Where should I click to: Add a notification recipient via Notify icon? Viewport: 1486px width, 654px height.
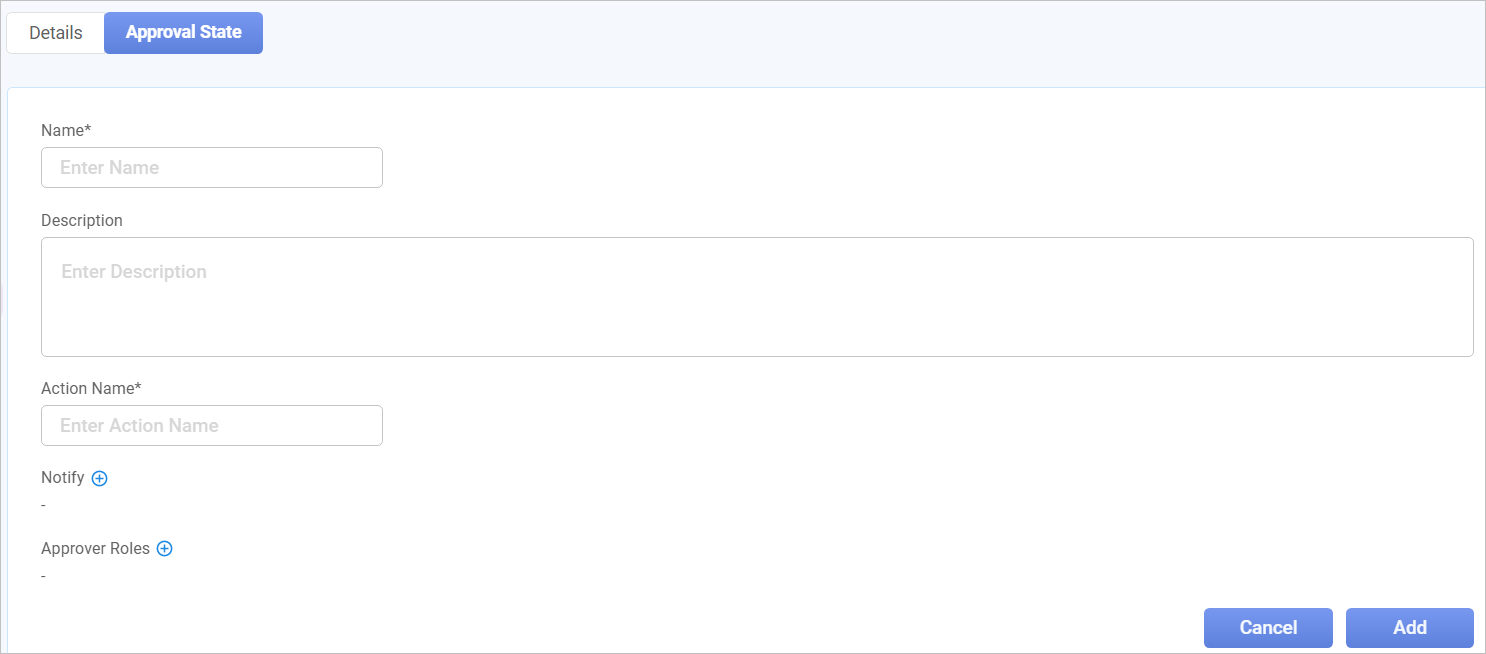click(100, 478)
